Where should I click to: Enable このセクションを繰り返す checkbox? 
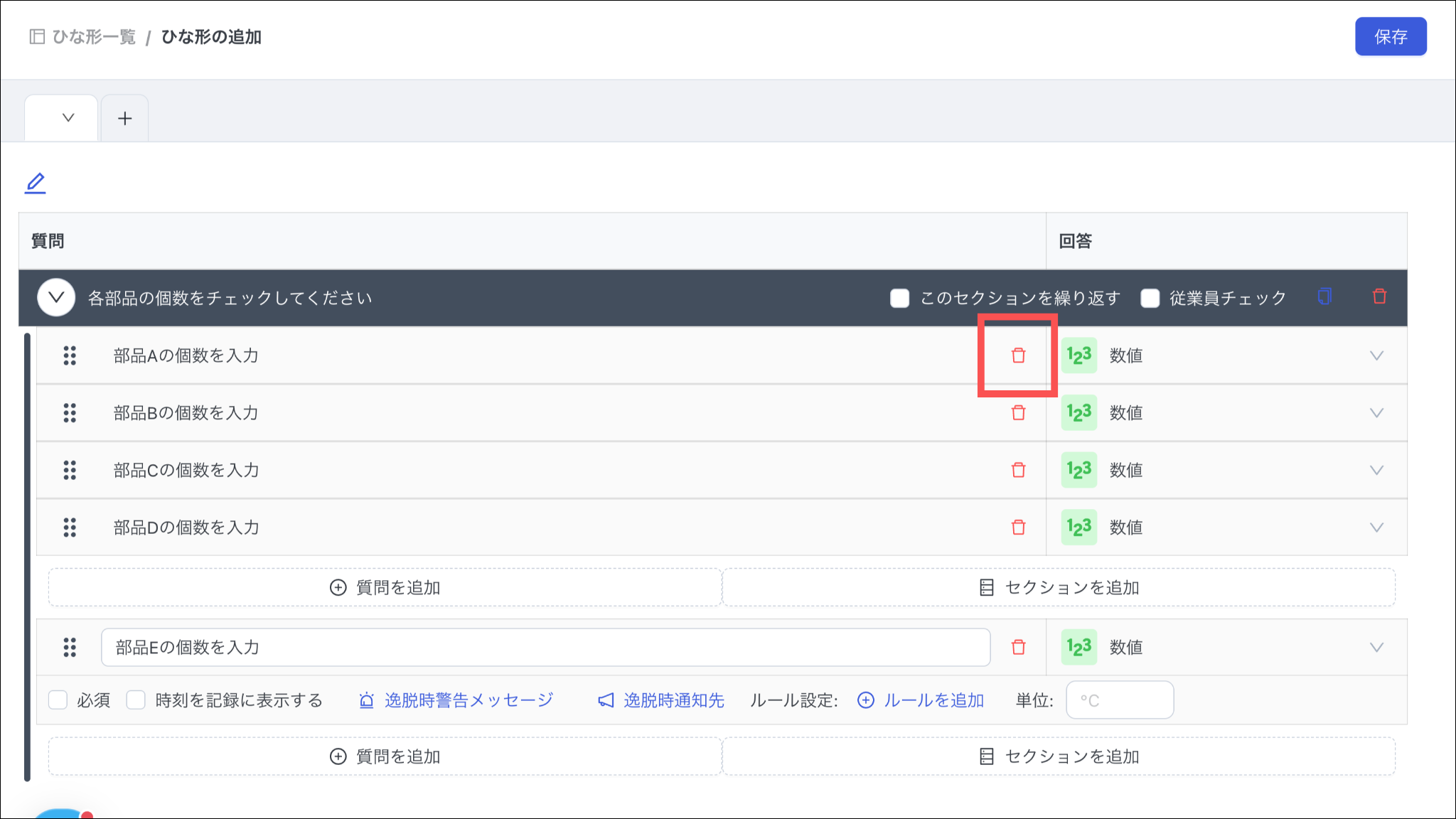899,298
